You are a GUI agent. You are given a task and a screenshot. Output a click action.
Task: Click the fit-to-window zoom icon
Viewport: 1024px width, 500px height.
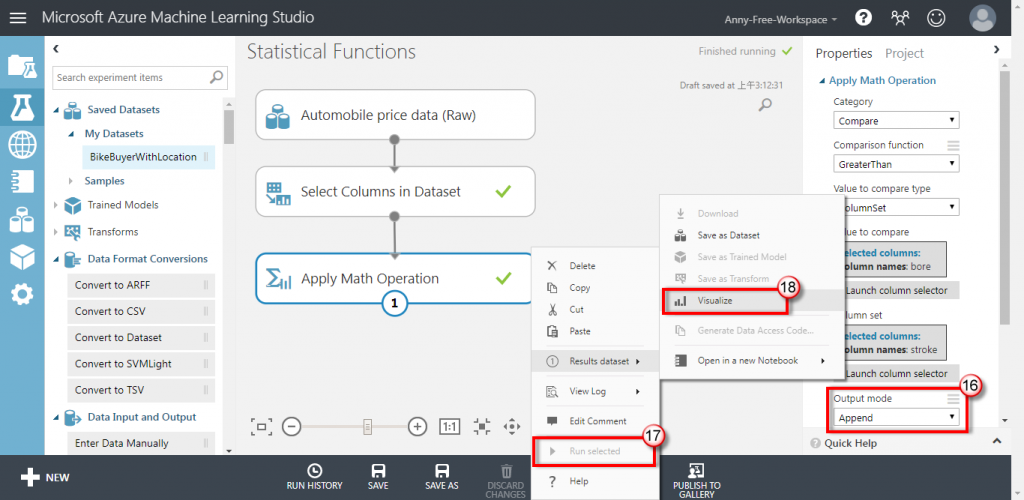click(x=261, y=427)
